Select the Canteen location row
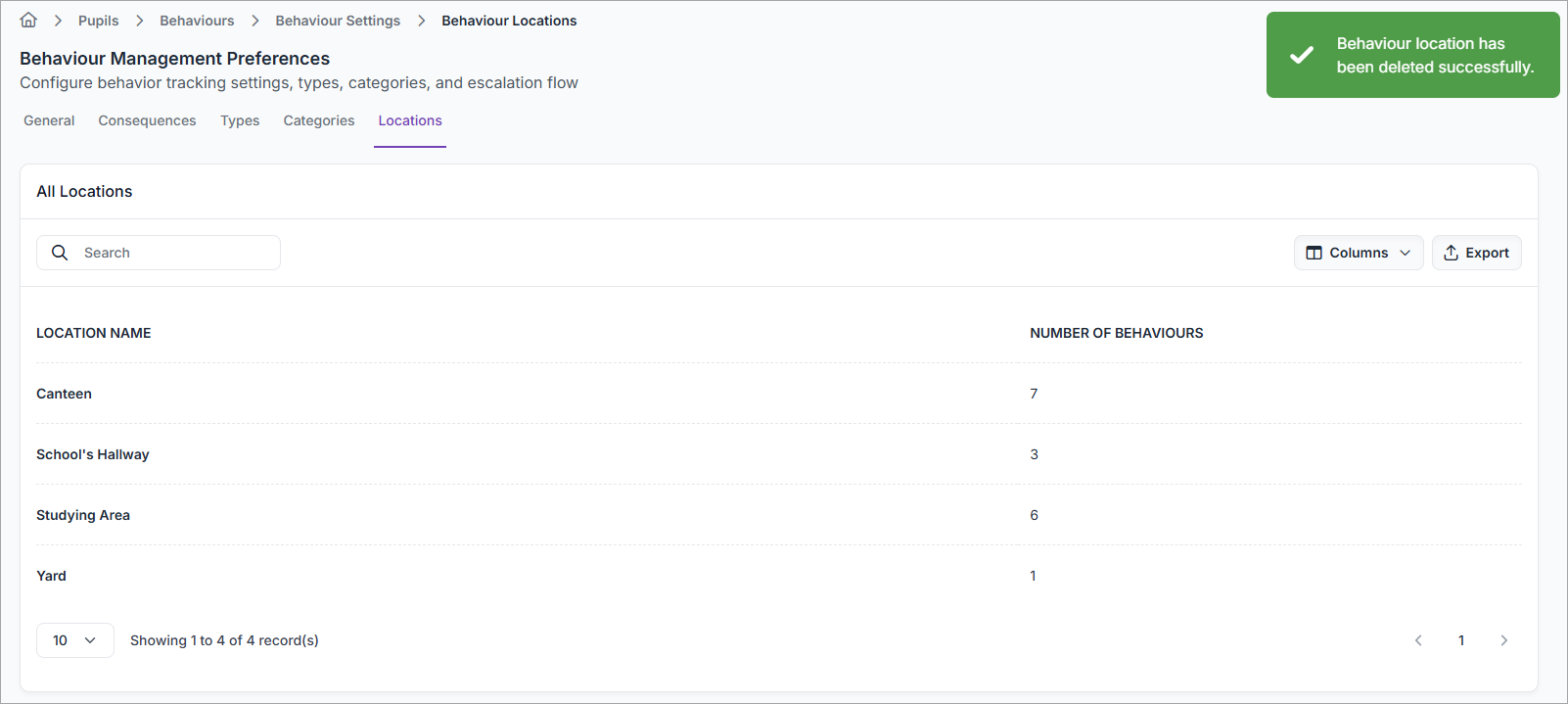This screenshot has height=704, width=1568. (65, 394)
